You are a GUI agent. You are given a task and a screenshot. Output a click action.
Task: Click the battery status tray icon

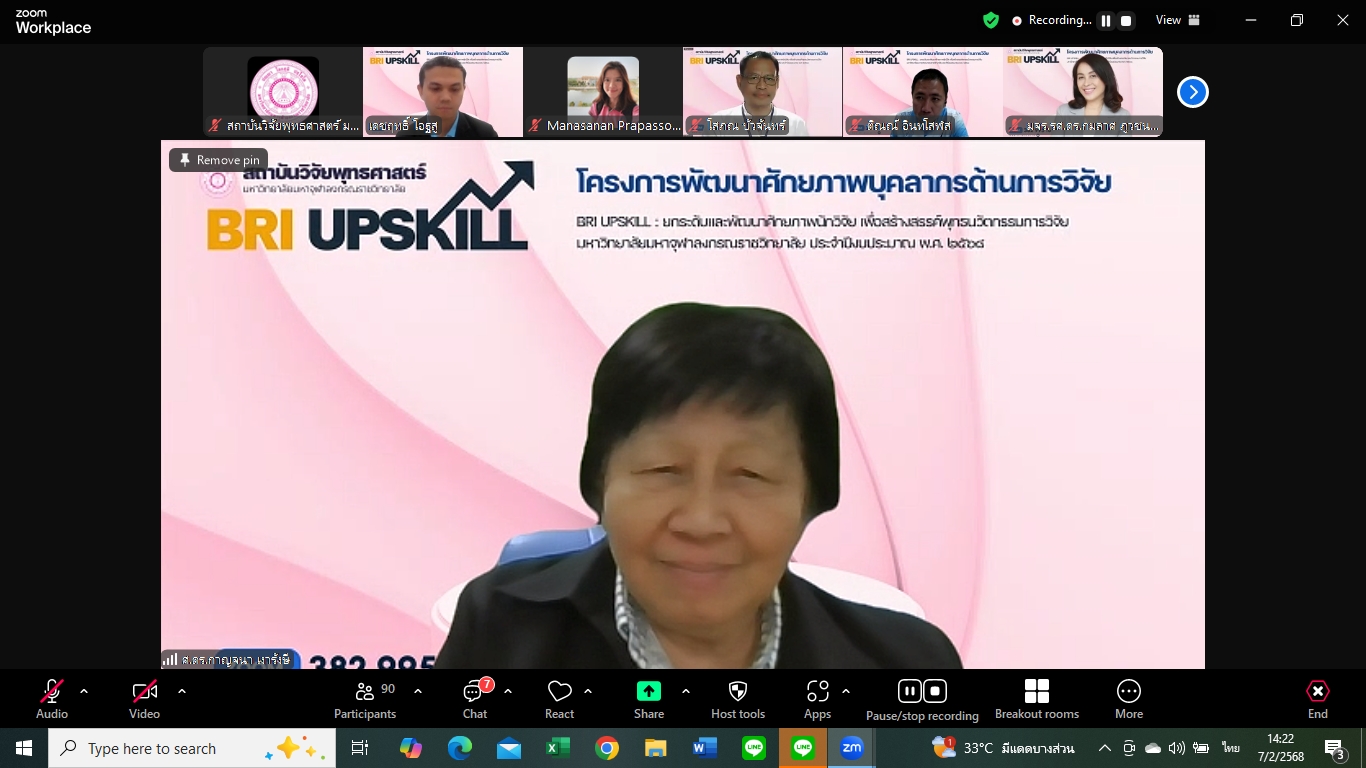coord(1201,748)
